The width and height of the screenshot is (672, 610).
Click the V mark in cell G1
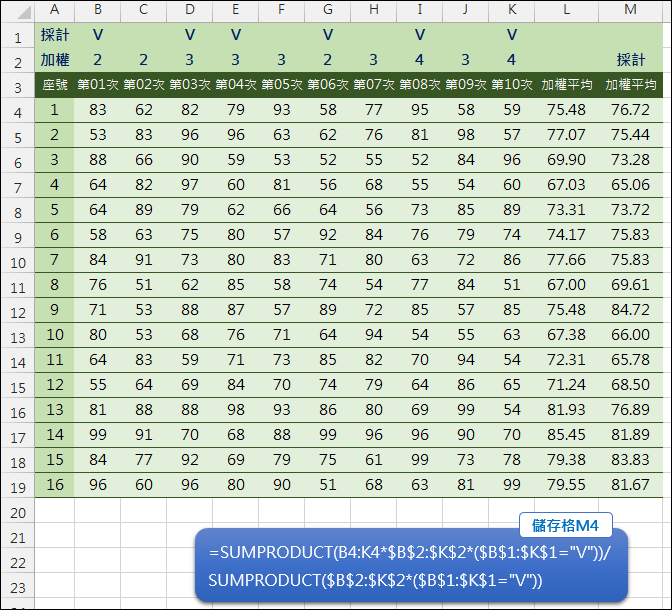328,35
